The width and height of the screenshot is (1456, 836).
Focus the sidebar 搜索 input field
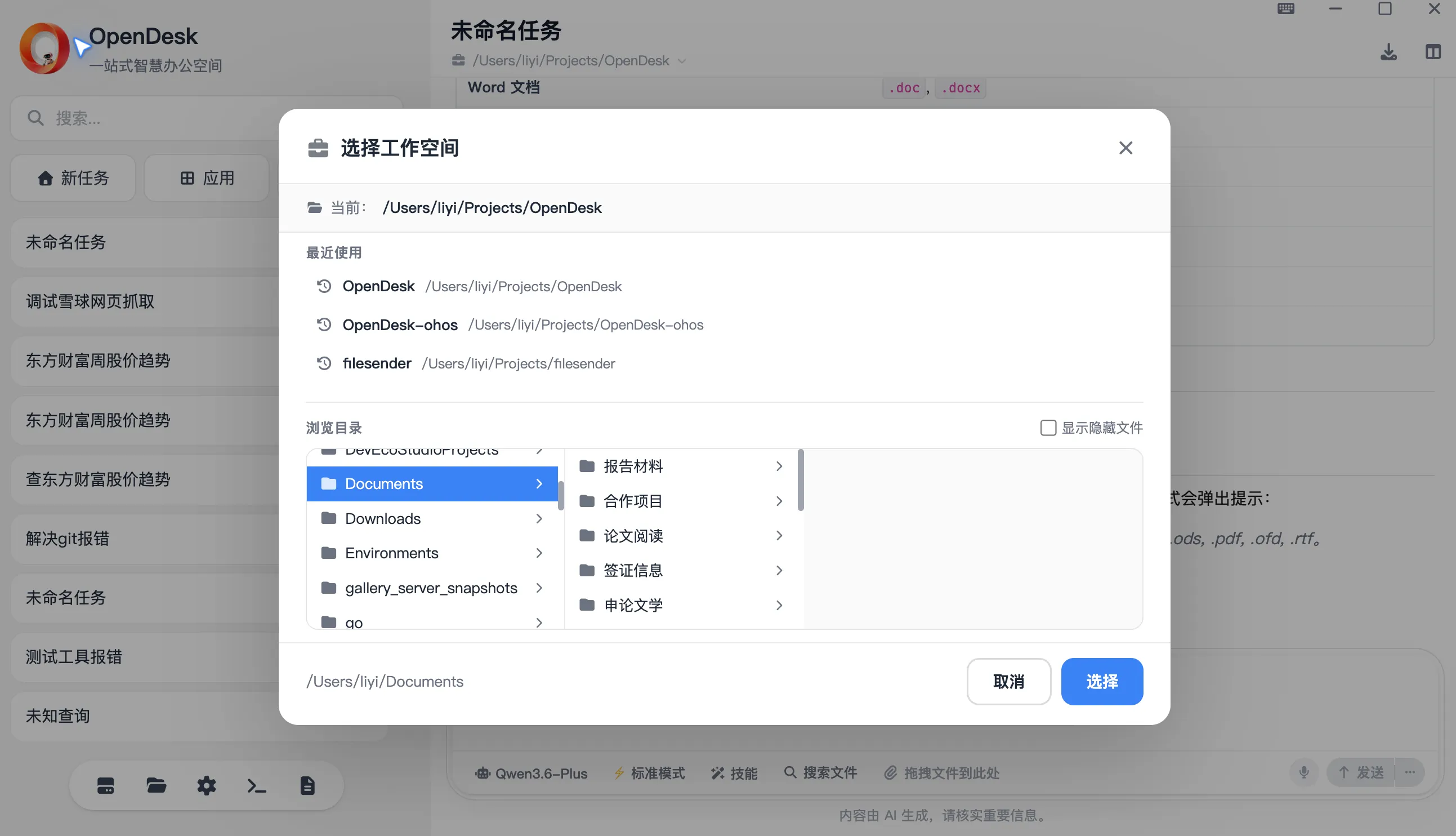tap(207, 118)
